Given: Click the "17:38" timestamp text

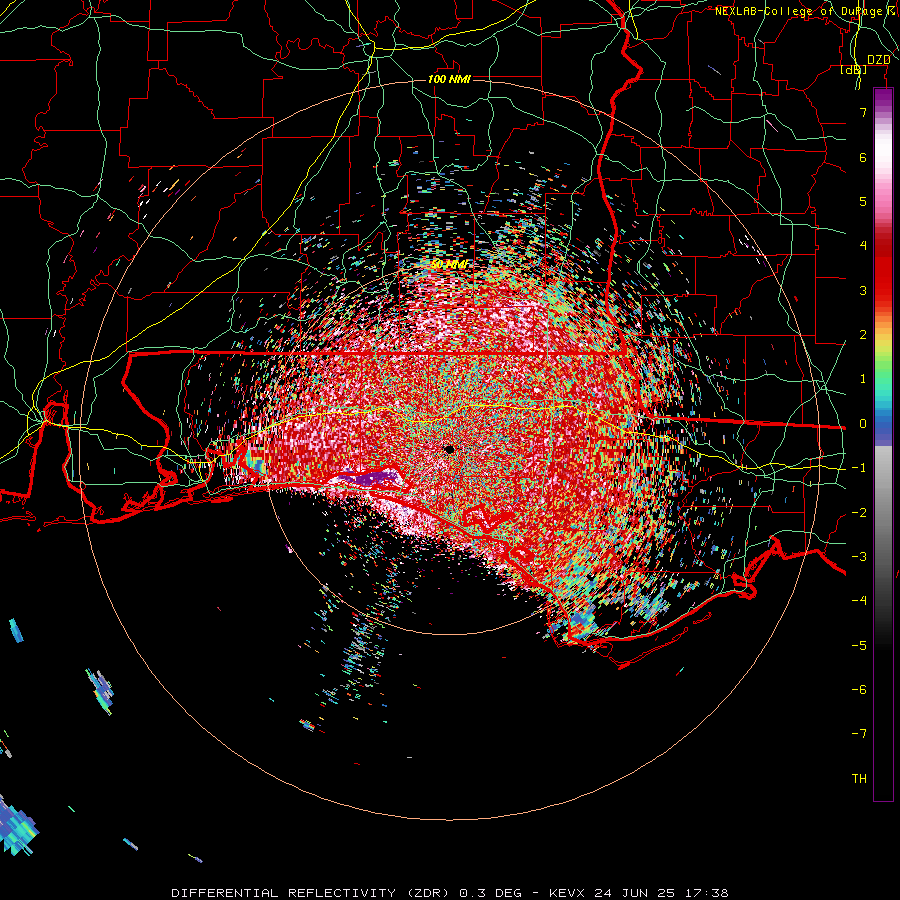Looking at the screenshot, I should coord(706,893).
